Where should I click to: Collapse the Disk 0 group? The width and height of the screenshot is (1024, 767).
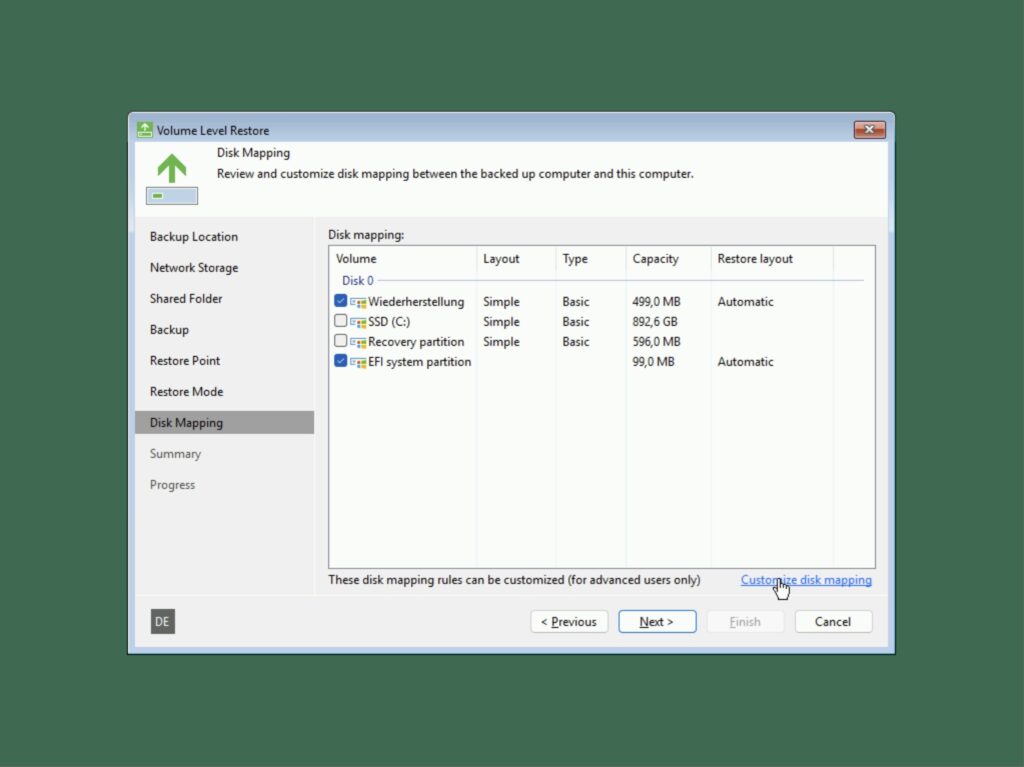(357, 280)
